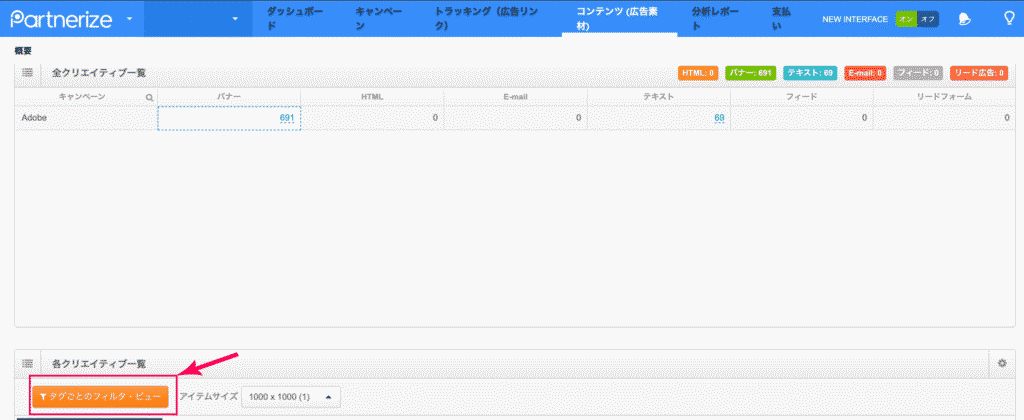Viewport: 1024px width, 420px height.
Task: Select the Adobe campaign row cell
Action: click(85, 118)
